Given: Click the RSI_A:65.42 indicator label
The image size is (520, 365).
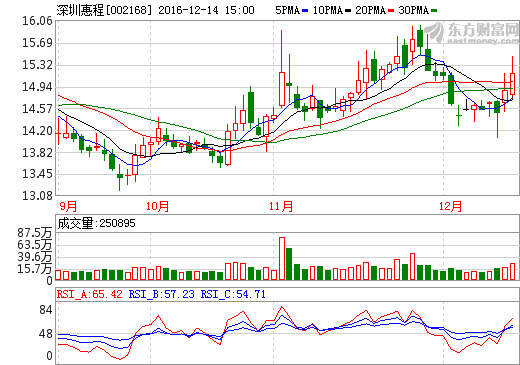Looking at the screenshot, I should pos(90,294).
